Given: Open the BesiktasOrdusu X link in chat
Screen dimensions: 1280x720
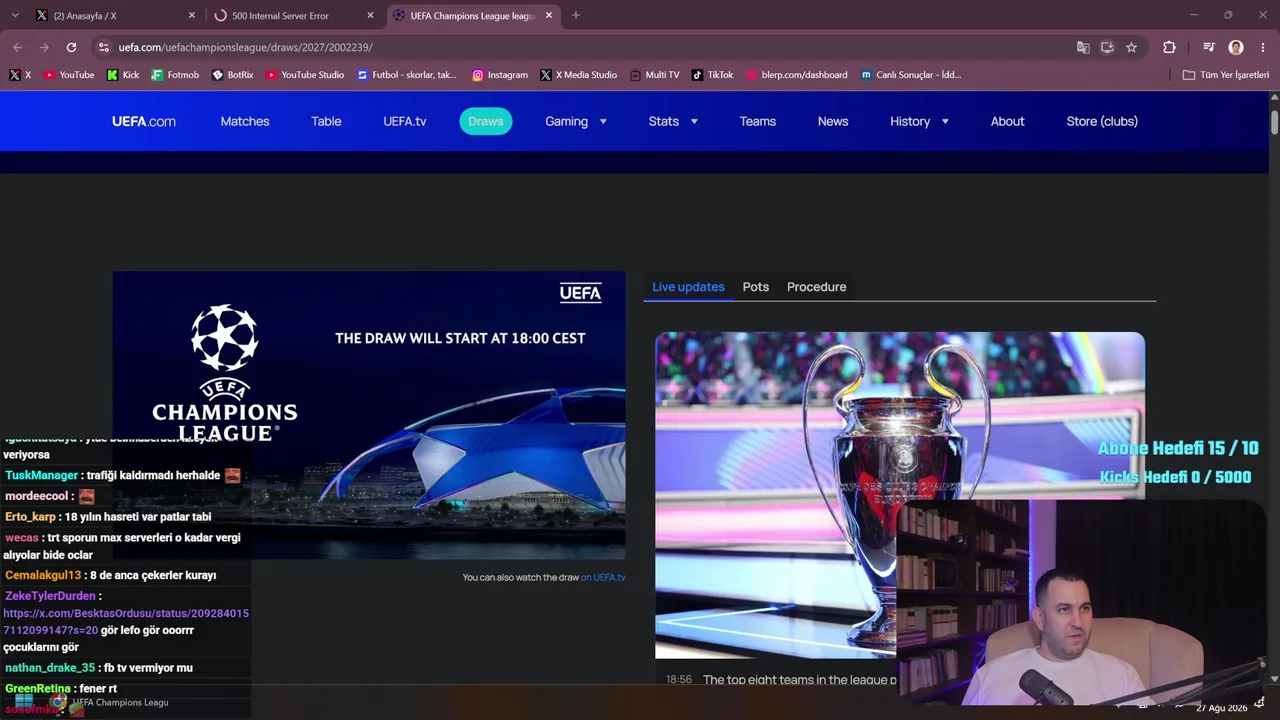Looking at the screenshot, I should coord(126,622).
